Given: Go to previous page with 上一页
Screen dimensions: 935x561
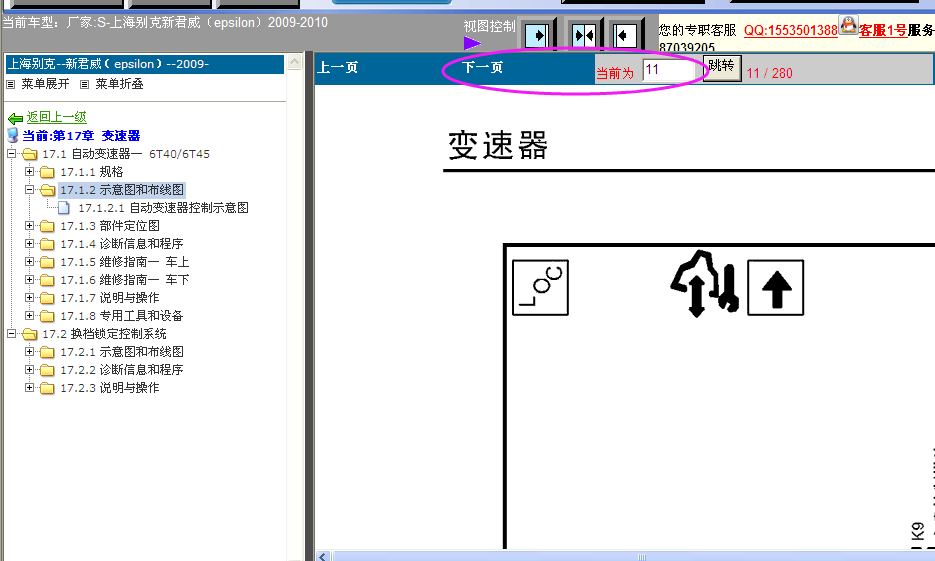Looking at the screenshot, I should [338, 67].
